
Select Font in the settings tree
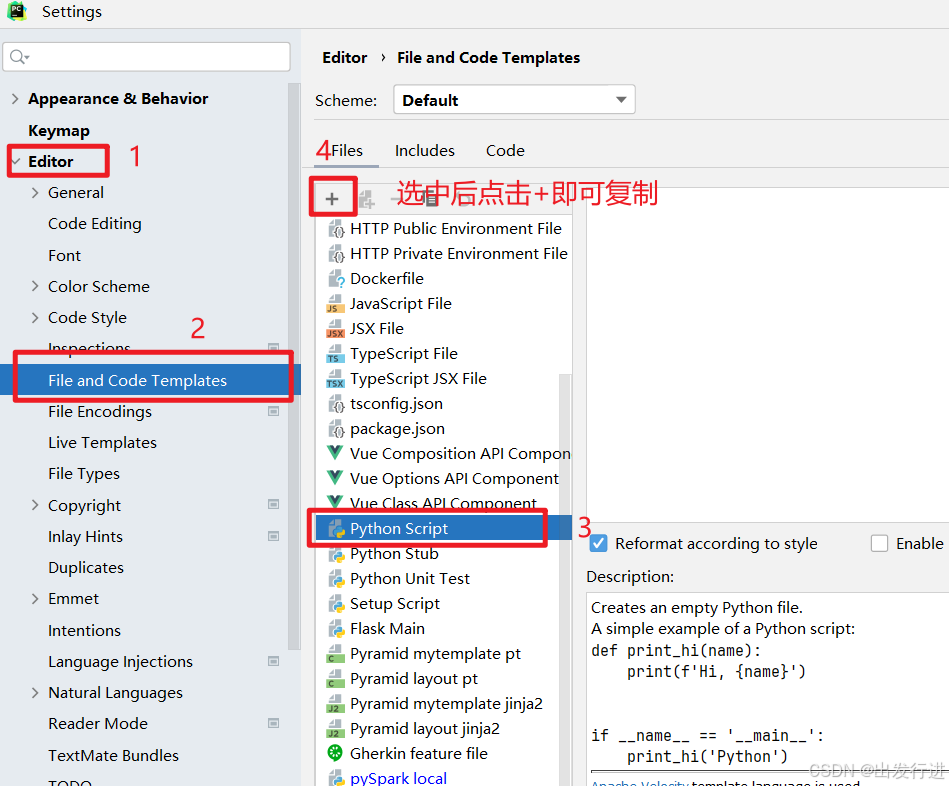click(65, 255)
